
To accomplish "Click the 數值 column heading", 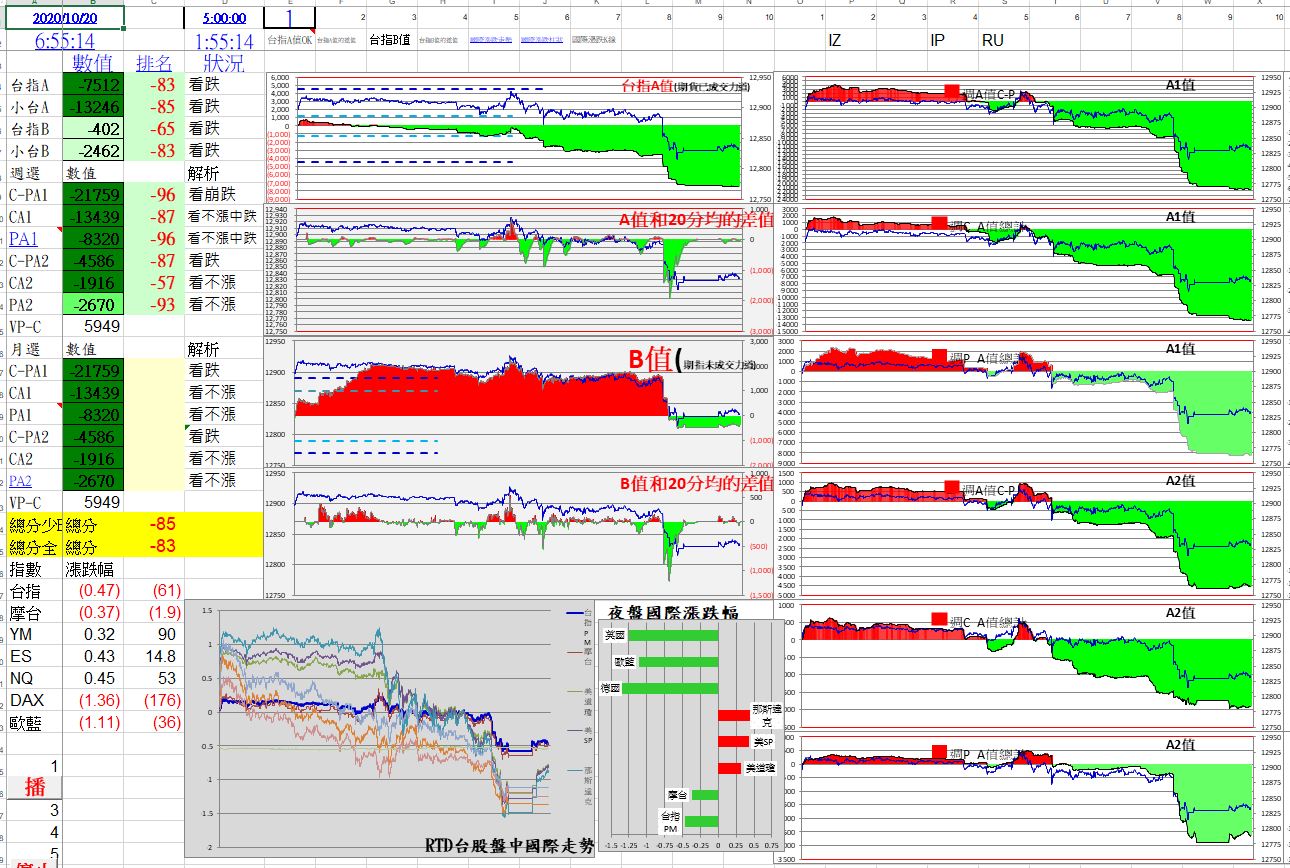I will (93, 63).
